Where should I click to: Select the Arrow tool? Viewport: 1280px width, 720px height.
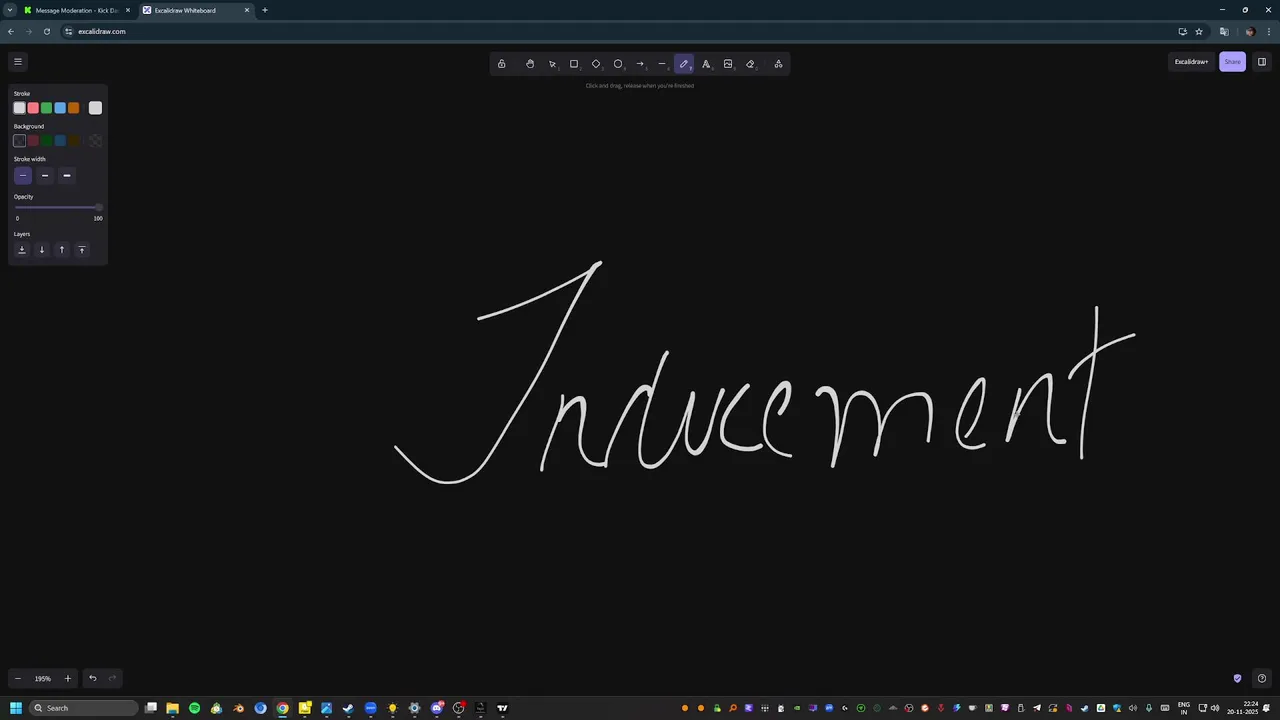pyautogui.click(x=640, y=64)
